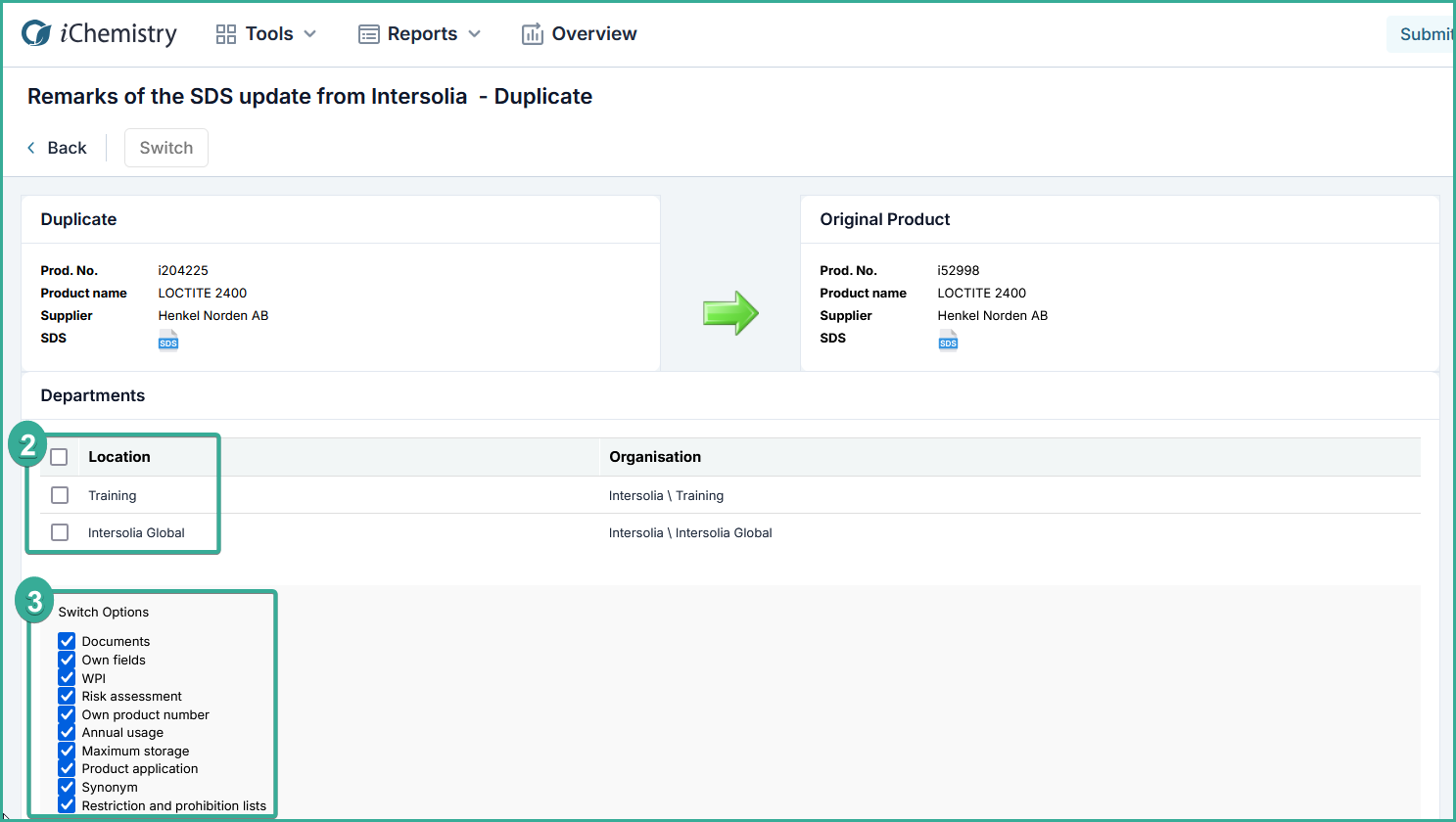Select the duplicate Prod. No. i204225
The width and height of the screenshot is (1456, 822).
(183, 270)
